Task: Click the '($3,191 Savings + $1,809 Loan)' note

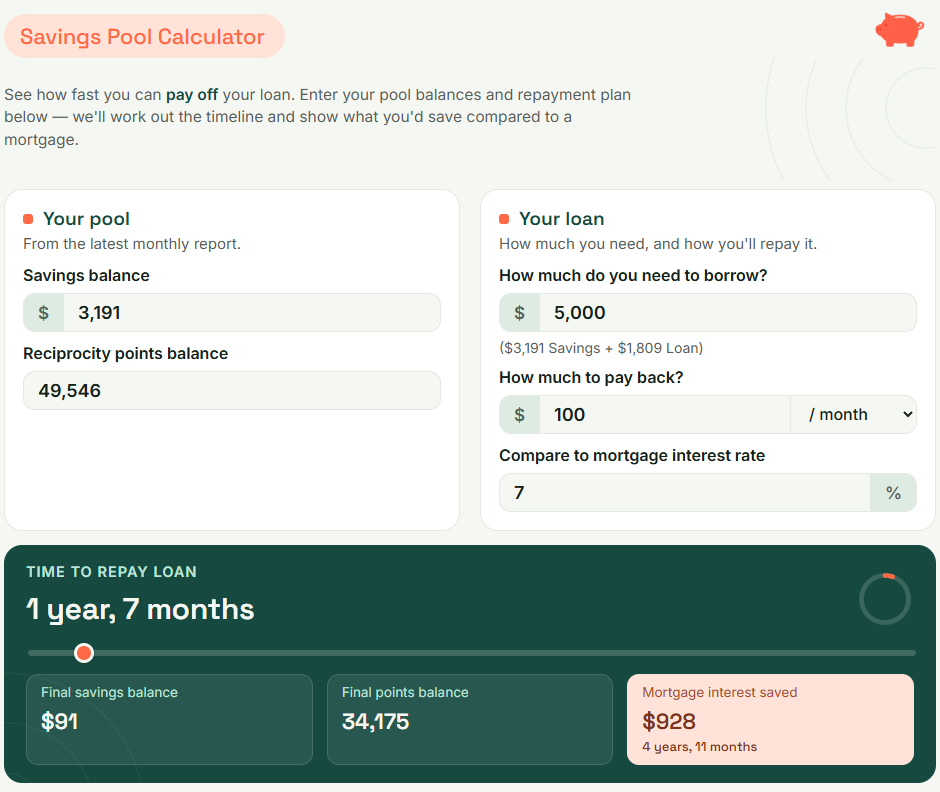Action: [x=601, y=348]
